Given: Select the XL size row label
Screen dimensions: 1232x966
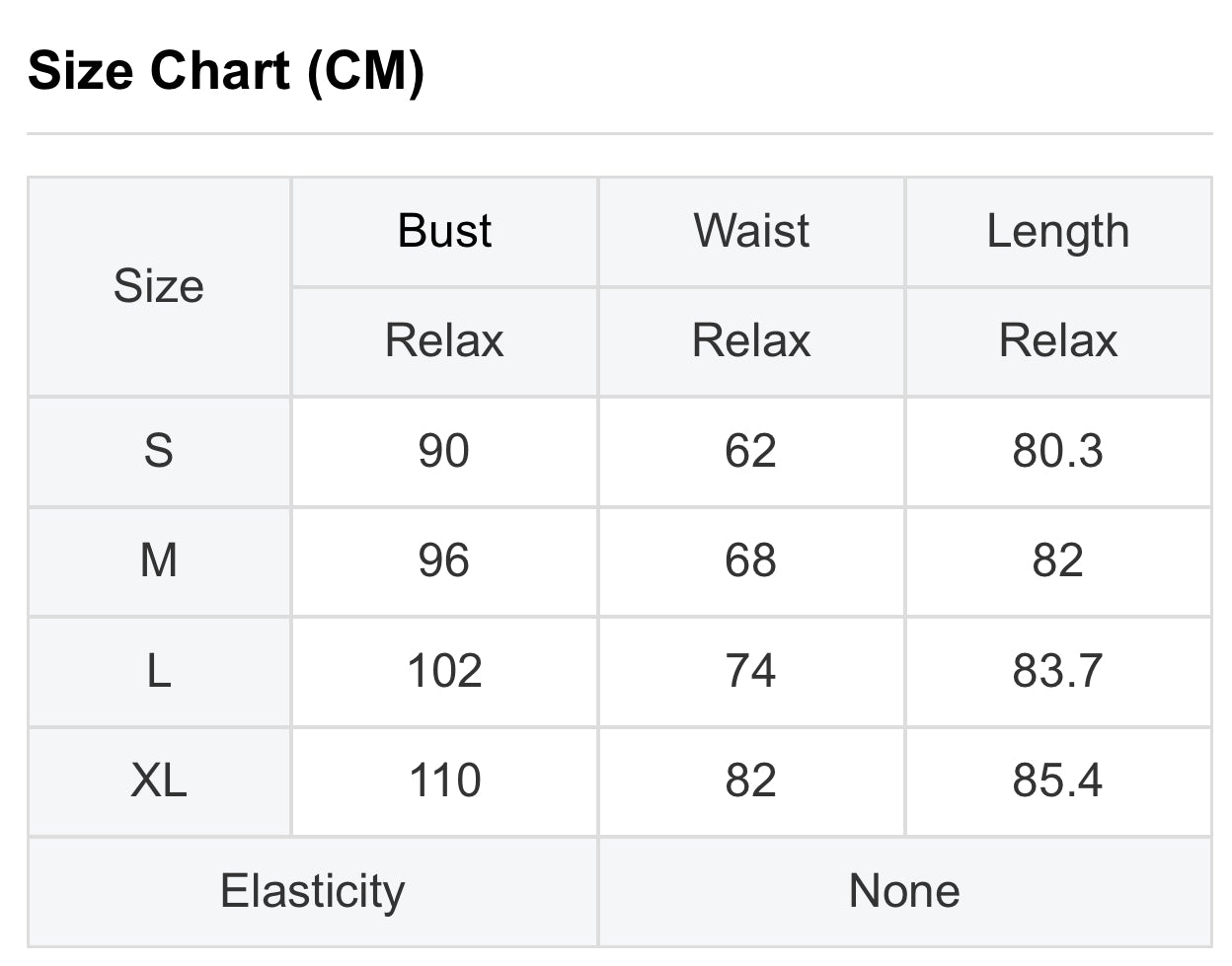Looking at the screenshot, I should [x=159, y=780].
